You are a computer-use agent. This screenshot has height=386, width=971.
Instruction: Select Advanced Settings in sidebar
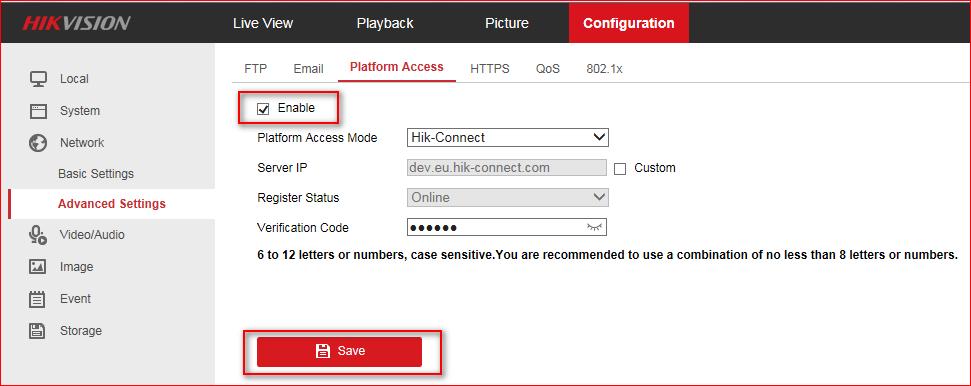click(112, 204)
